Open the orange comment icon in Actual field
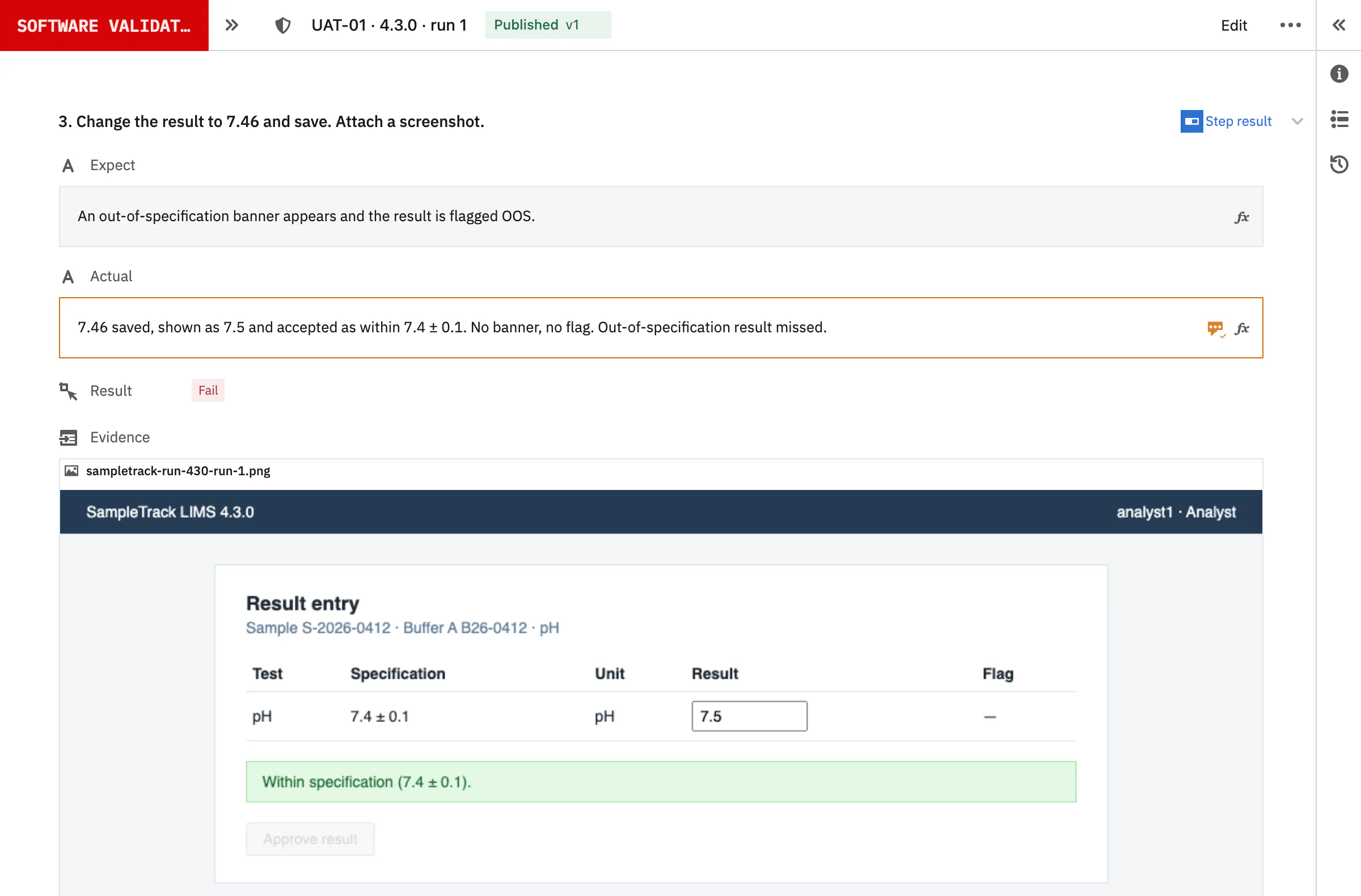The width and height of the screenshot is (1361, 896). click(x=1215, y=329)
